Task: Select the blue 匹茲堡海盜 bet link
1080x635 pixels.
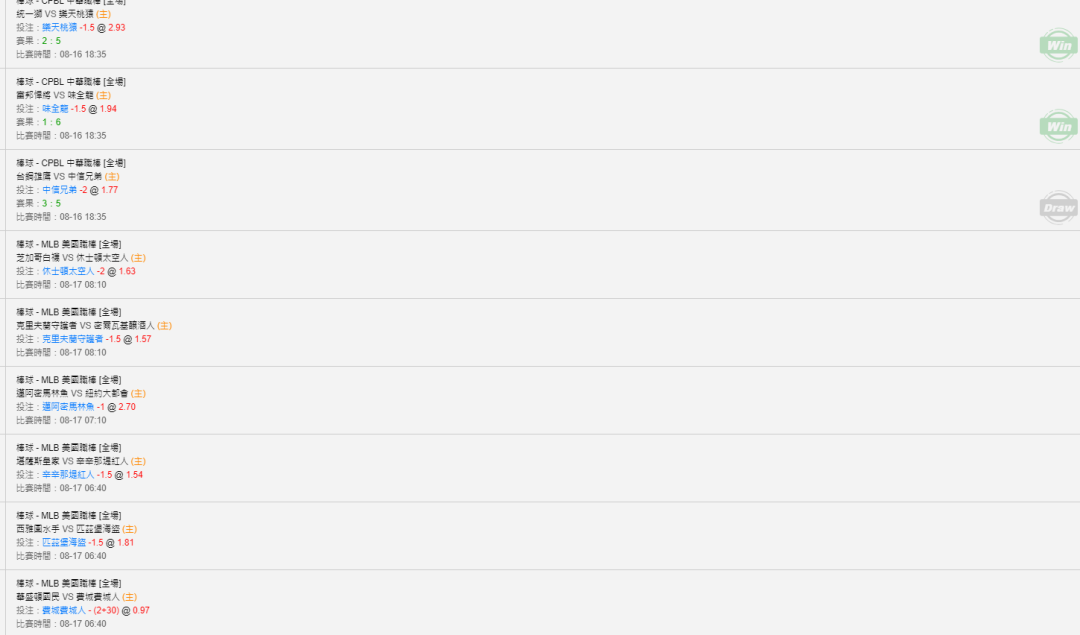Action: (x=64, y=543)
